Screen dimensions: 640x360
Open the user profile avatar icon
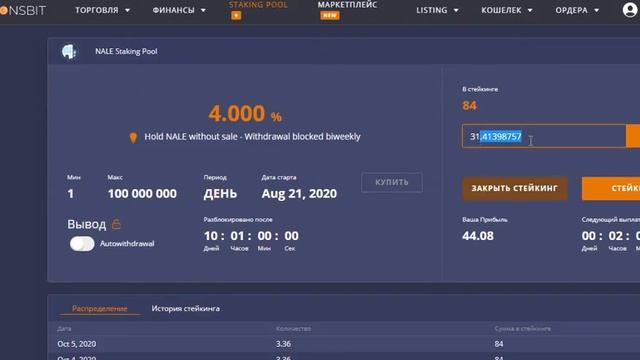[630, 10]
